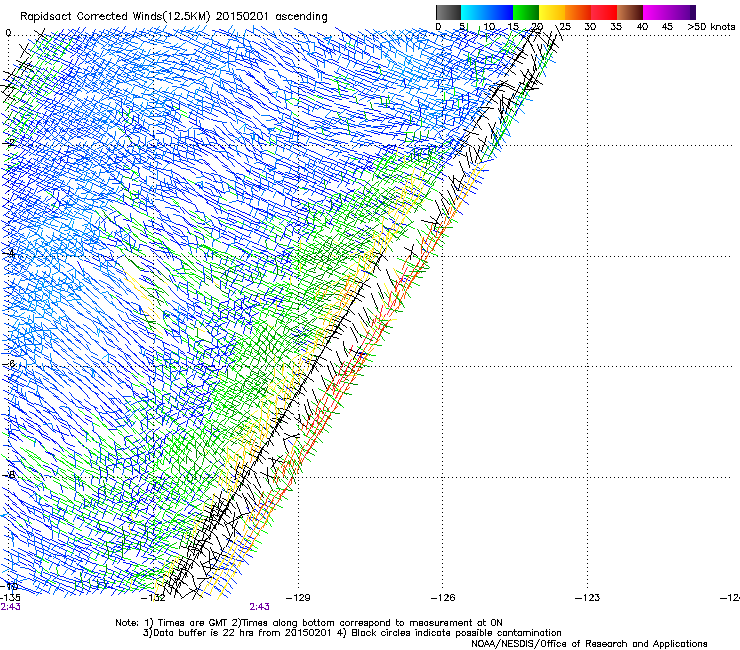Click the '-135' longitude axis label
This screenshot has height=650, width=740.
click(10, 598)
